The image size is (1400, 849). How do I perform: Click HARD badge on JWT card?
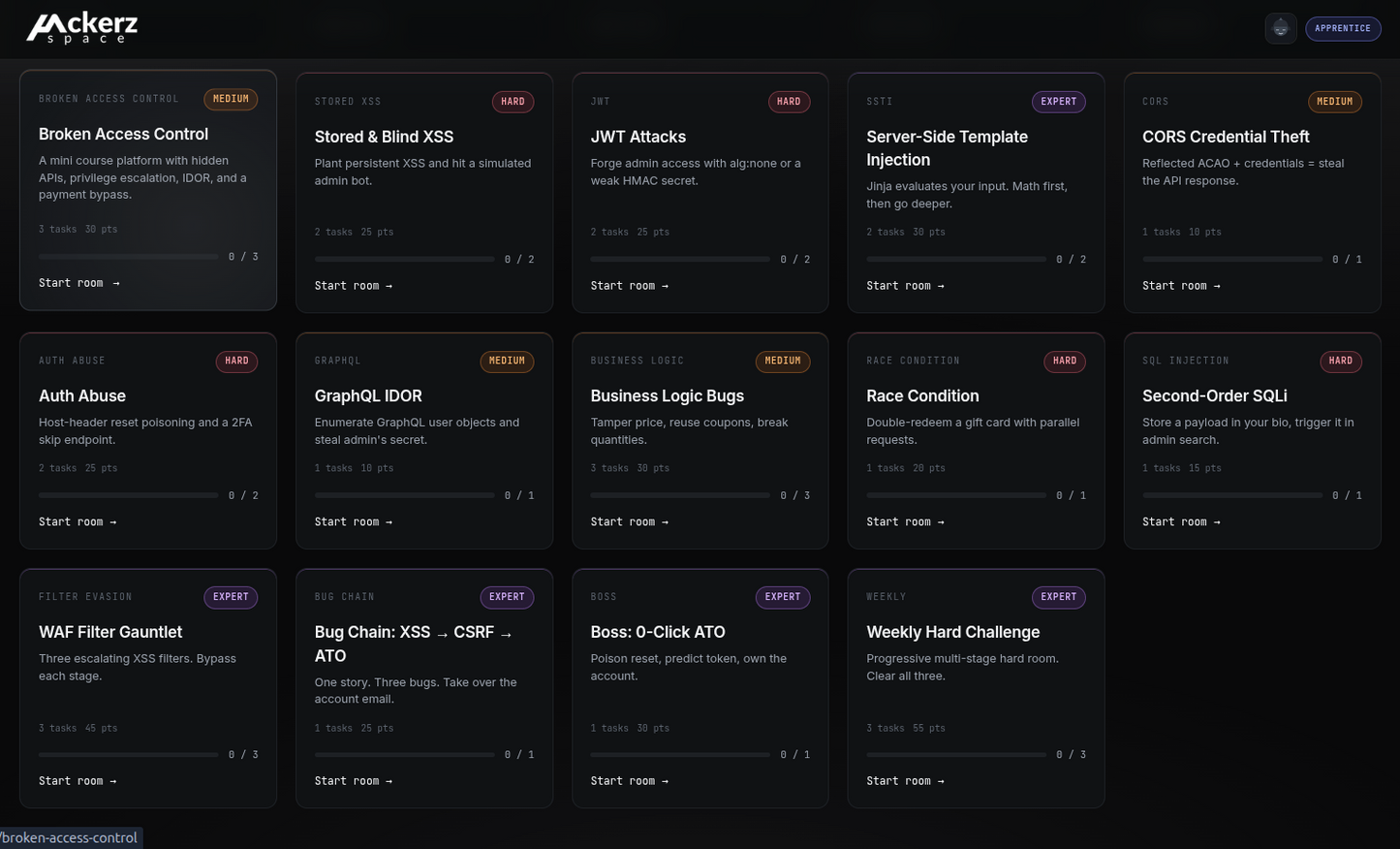pyautogui.click(x=789, y=102)
